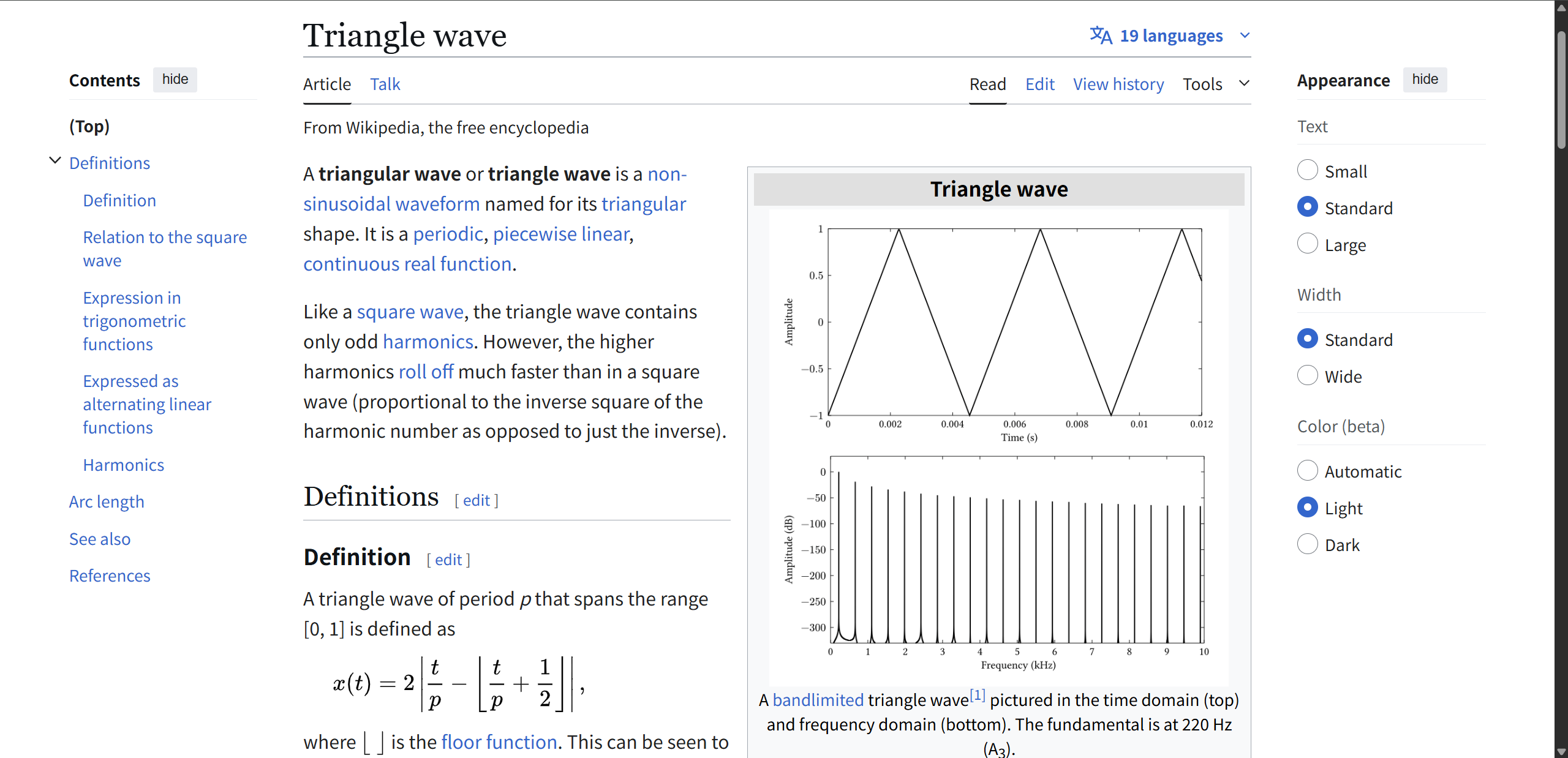1568x758 pixels.
Task: Select the Small text size option
Action: (x=1307, y=170)
